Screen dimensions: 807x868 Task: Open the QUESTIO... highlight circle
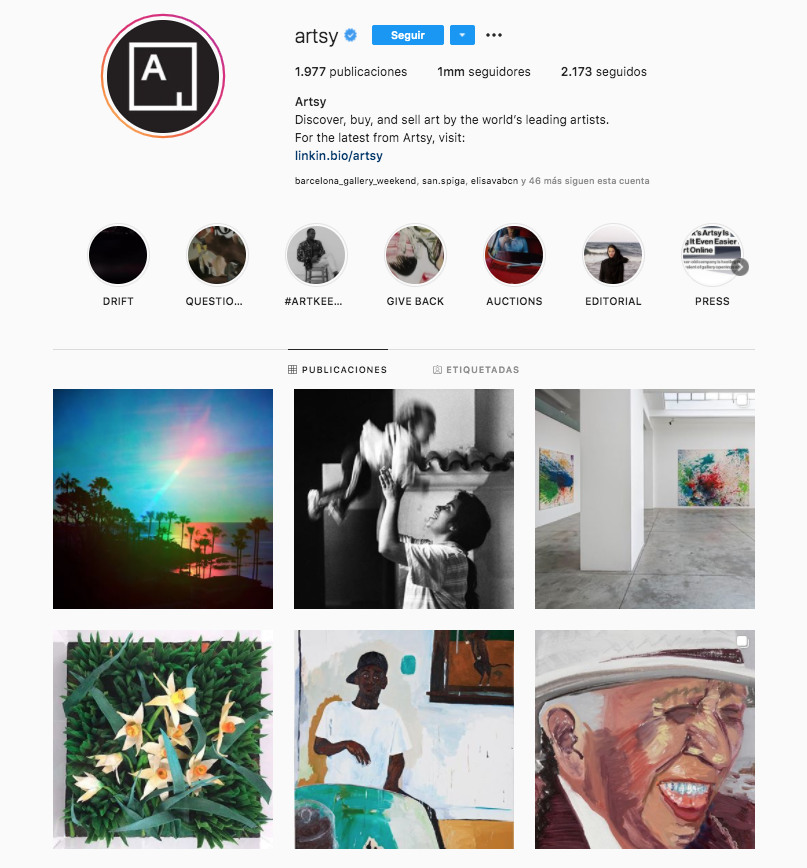217,255
